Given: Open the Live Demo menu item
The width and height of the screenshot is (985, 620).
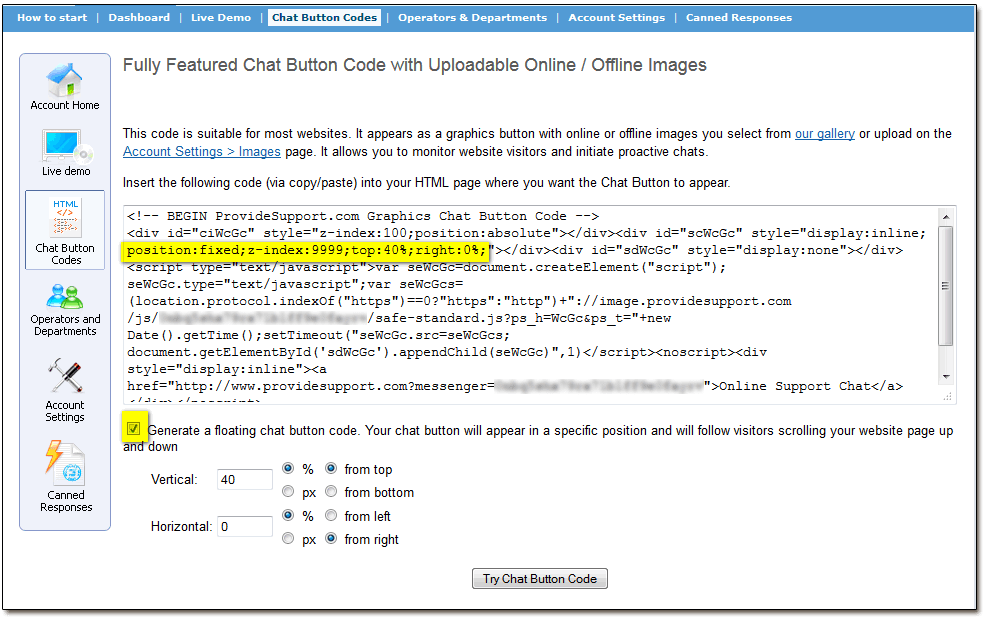Looking at the screenshot, I should click(220, 18).
